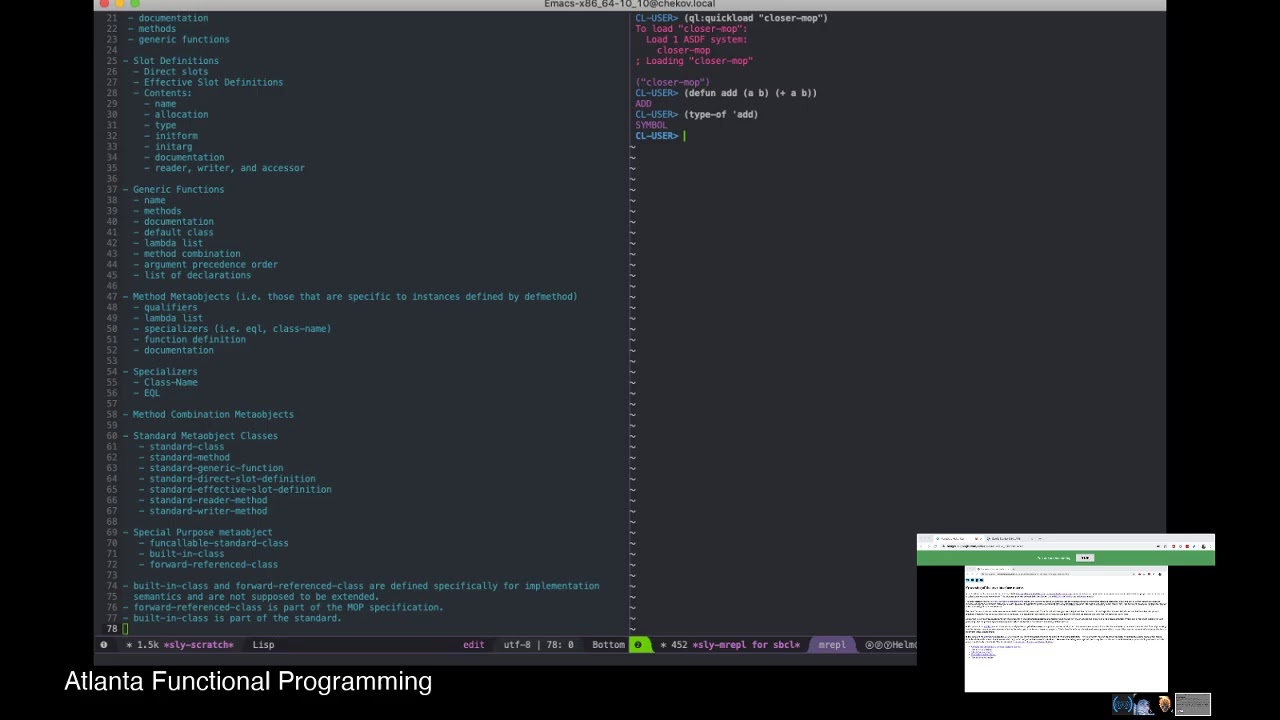Click the 'mrepl' mode indicator in the modeline
1280x720 pixels.
click(832, 645)
